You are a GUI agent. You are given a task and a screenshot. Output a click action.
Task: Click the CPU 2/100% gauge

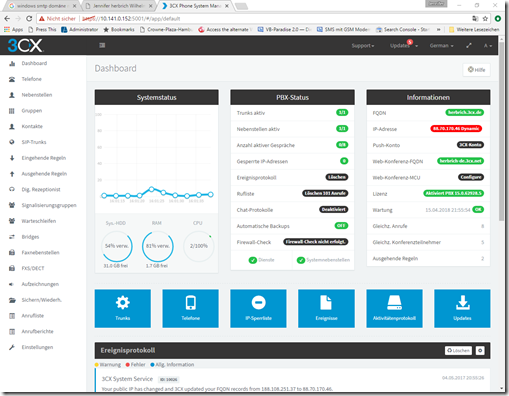[199, 246]
